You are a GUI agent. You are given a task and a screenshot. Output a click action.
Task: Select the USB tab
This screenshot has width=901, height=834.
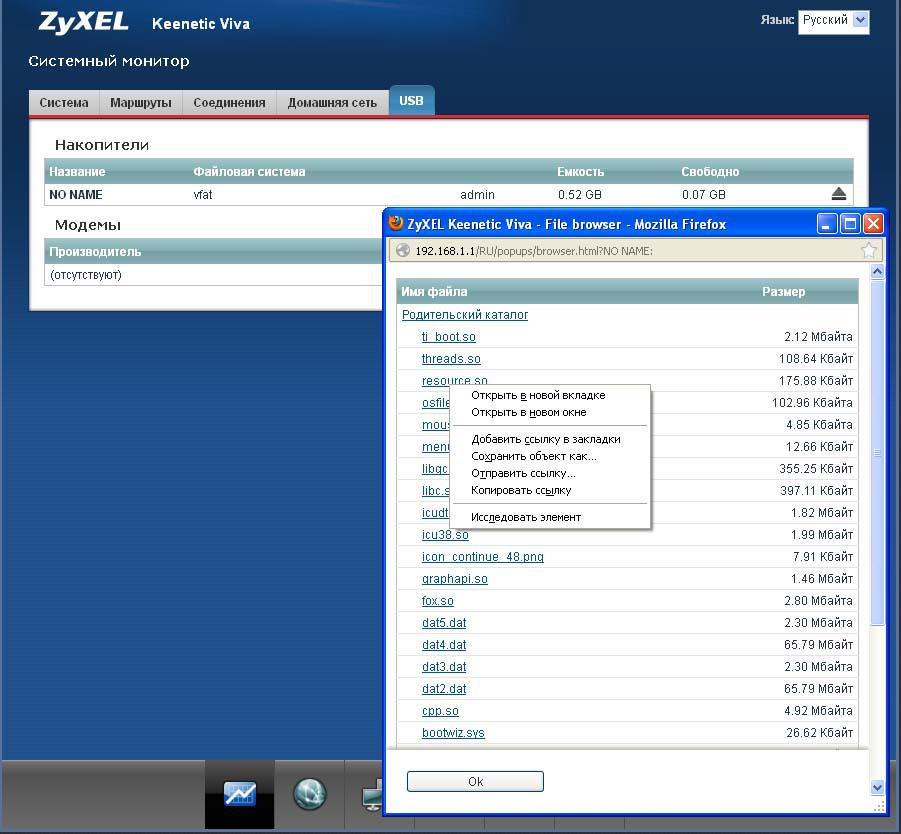pos(411,101)
